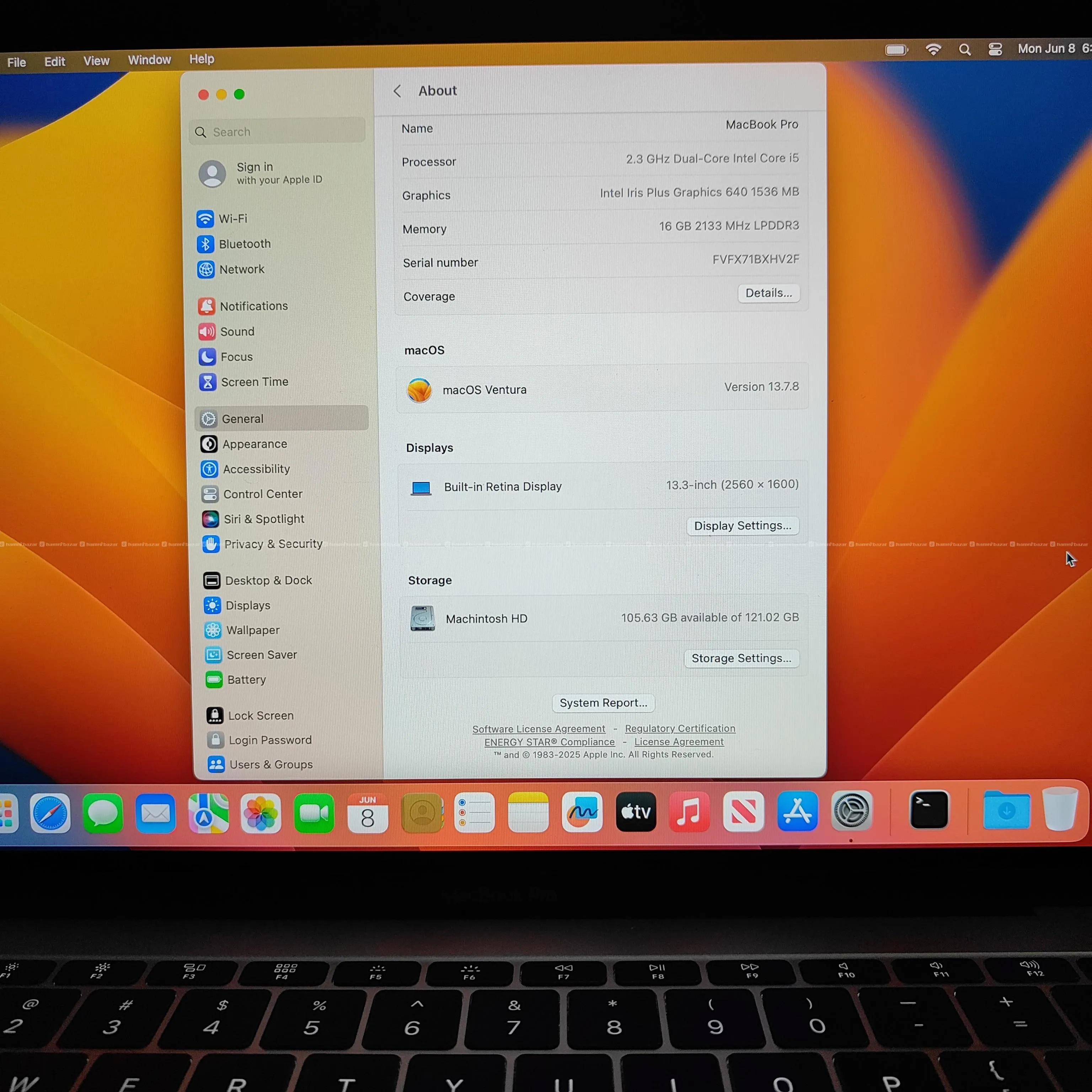Click the battery status icon
This screenshot has height=1092, width=1092.
(897, 50)
